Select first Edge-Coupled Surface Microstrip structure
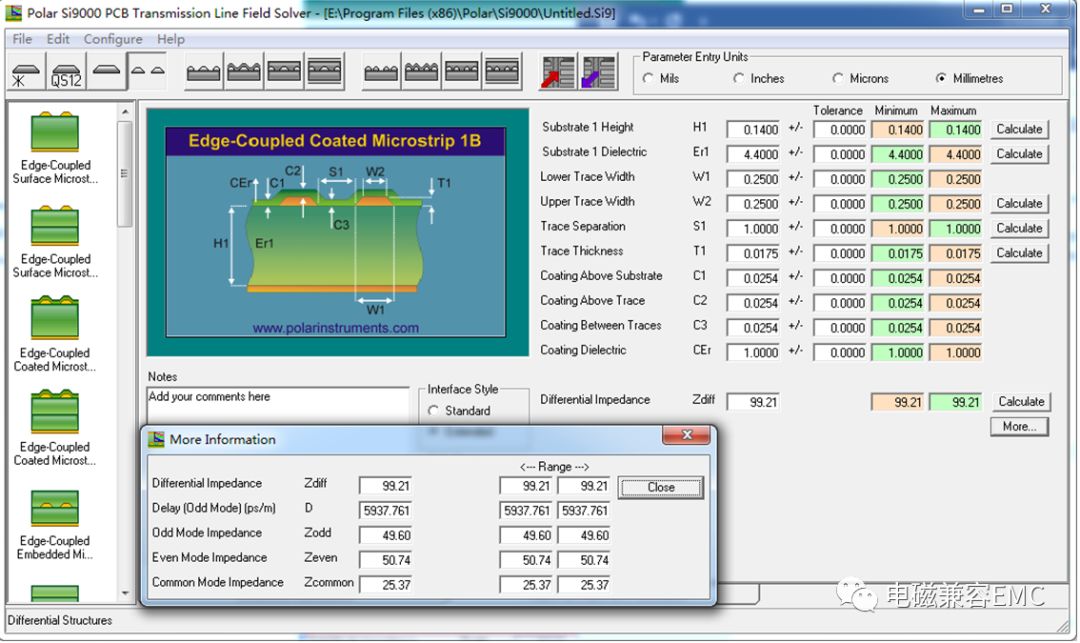1080x643 pixels. point(55,147)
